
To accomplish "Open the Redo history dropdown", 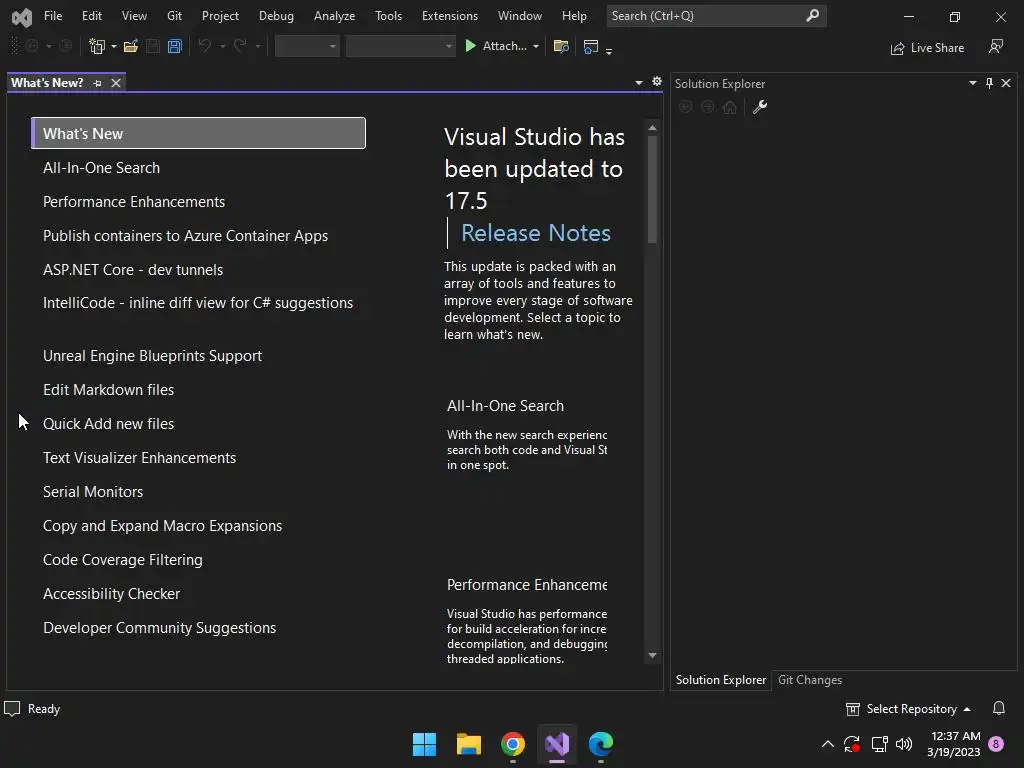I will tap(257, 46).
